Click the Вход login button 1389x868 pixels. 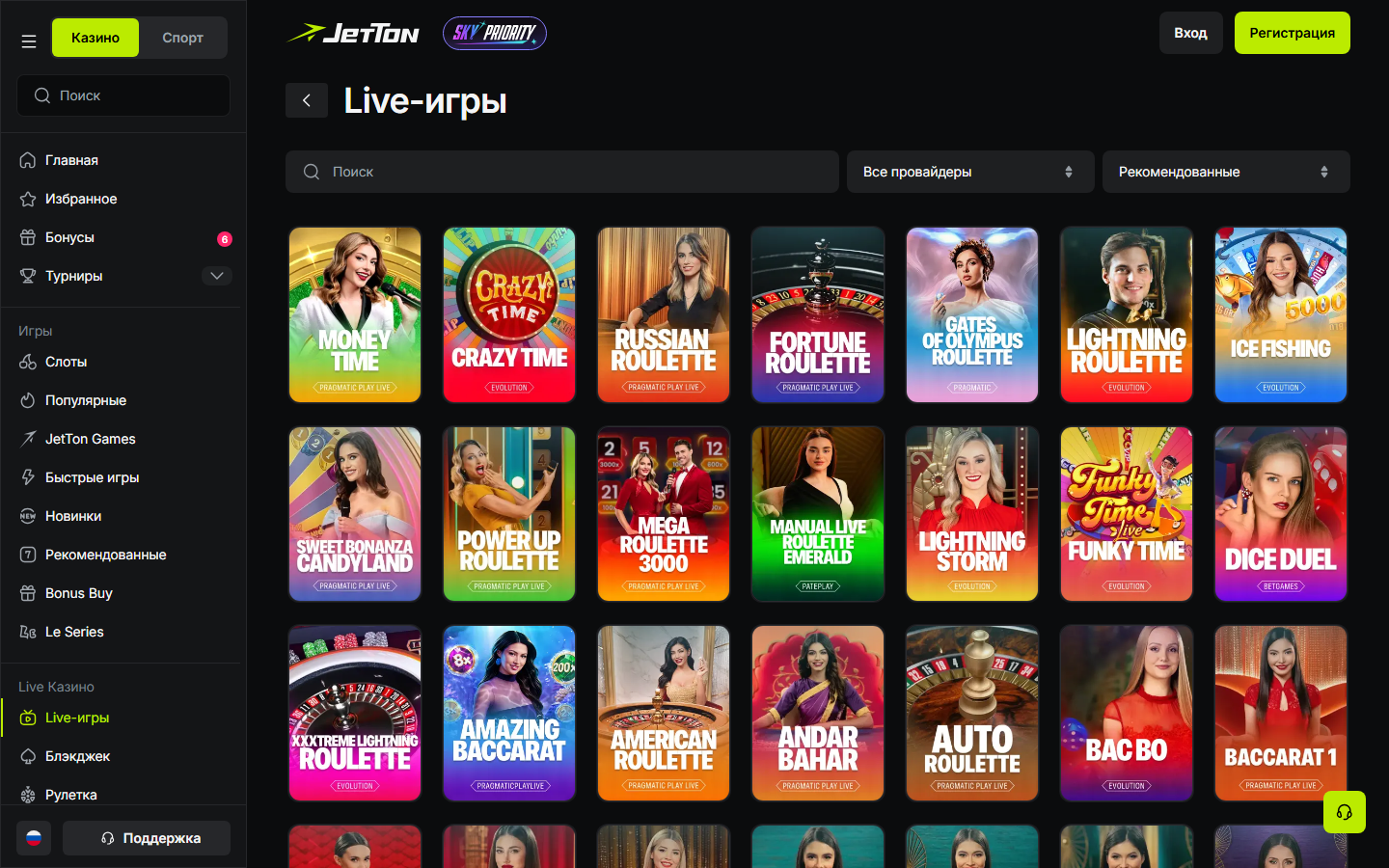click(1191, 33)
